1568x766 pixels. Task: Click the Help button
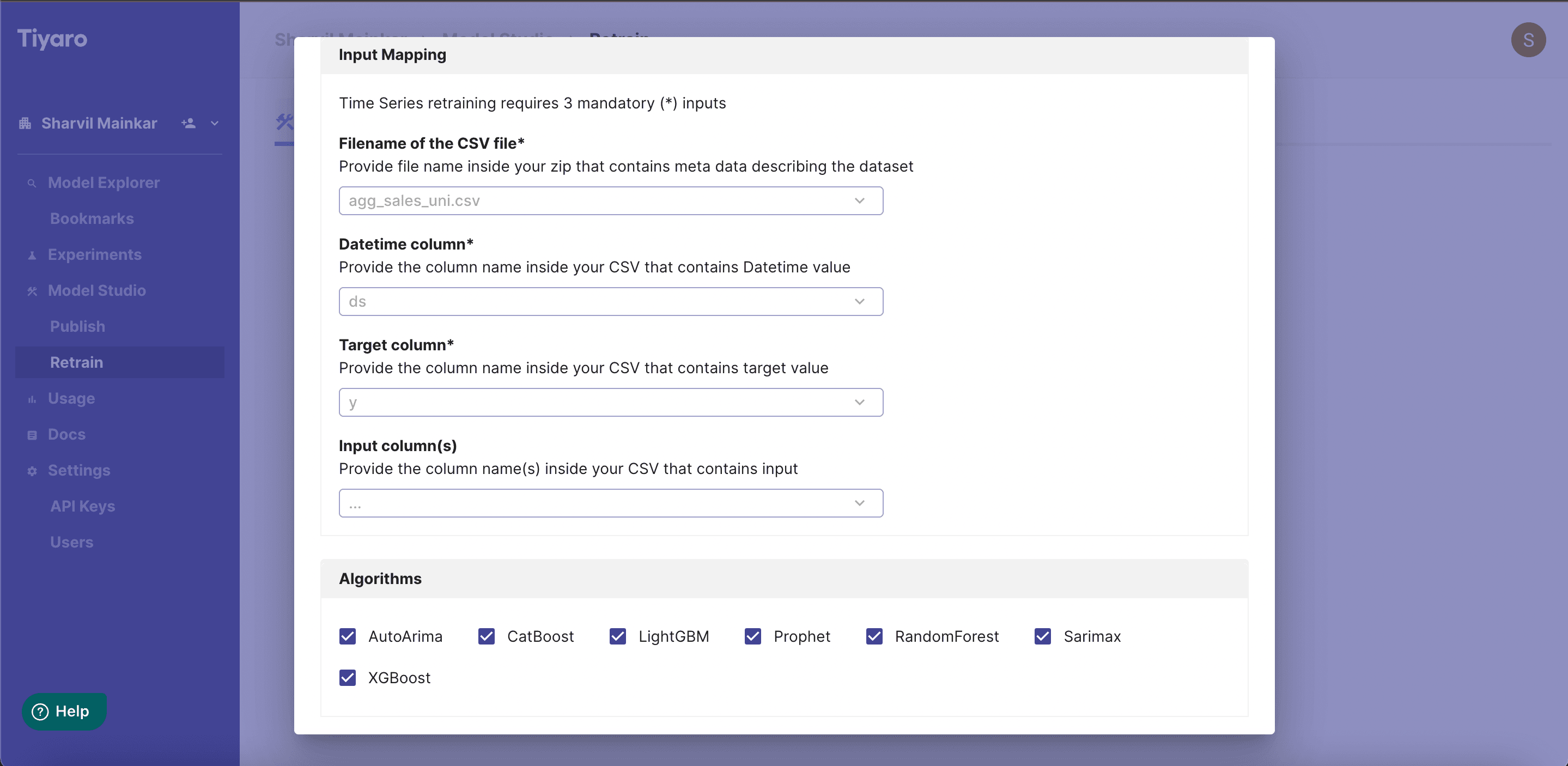64,711
